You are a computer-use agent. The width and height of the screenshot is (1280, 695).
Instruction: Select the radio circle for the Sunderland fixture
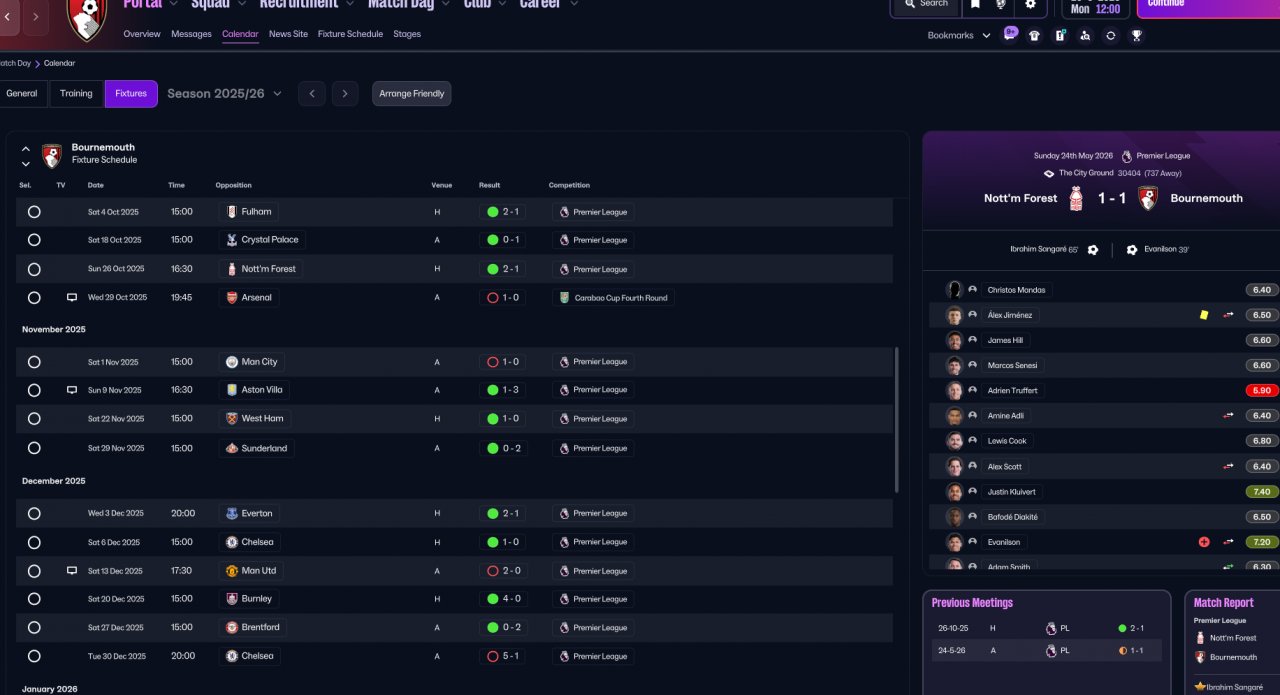[34, 448]
